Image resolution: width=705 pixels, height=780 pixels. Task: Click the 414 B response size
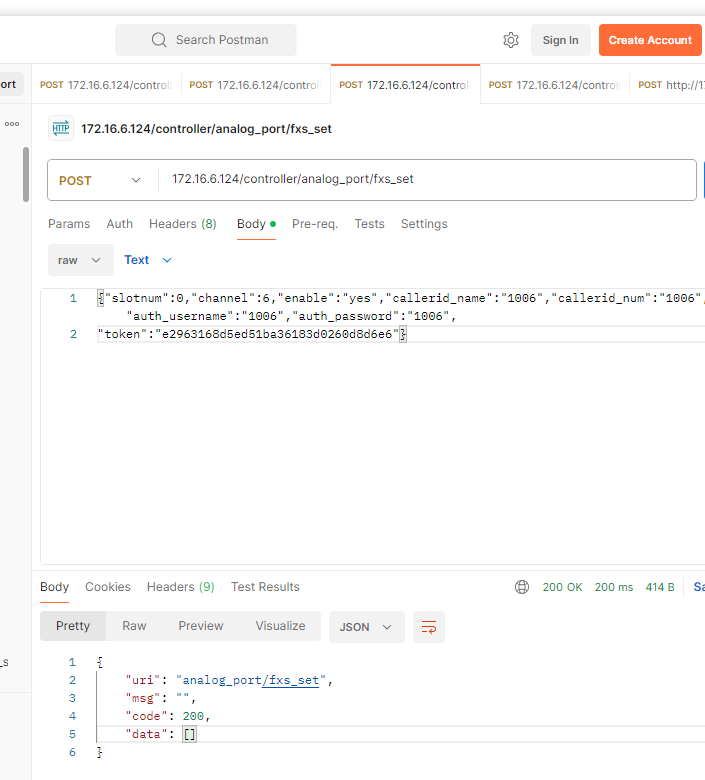pos(660,587)
